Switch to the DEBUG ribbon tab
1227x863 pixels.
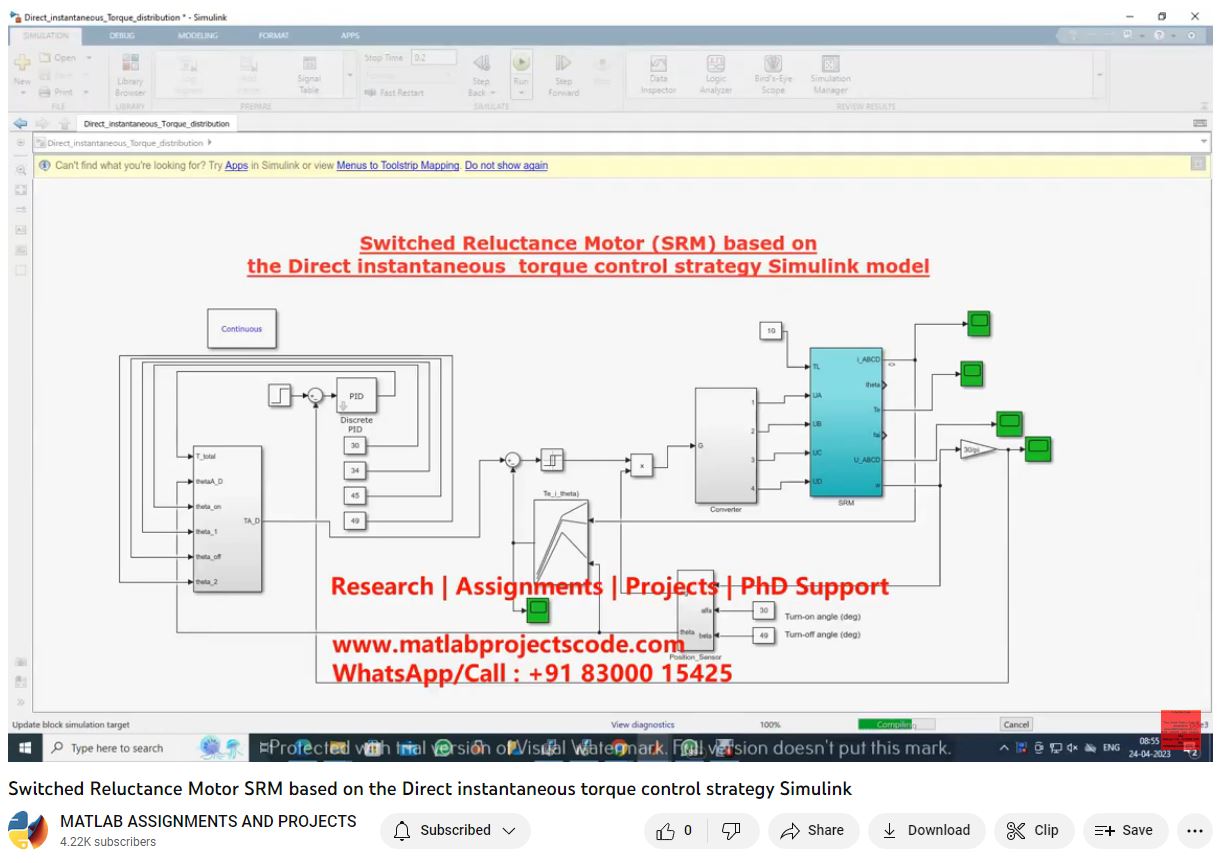point(124,35)
